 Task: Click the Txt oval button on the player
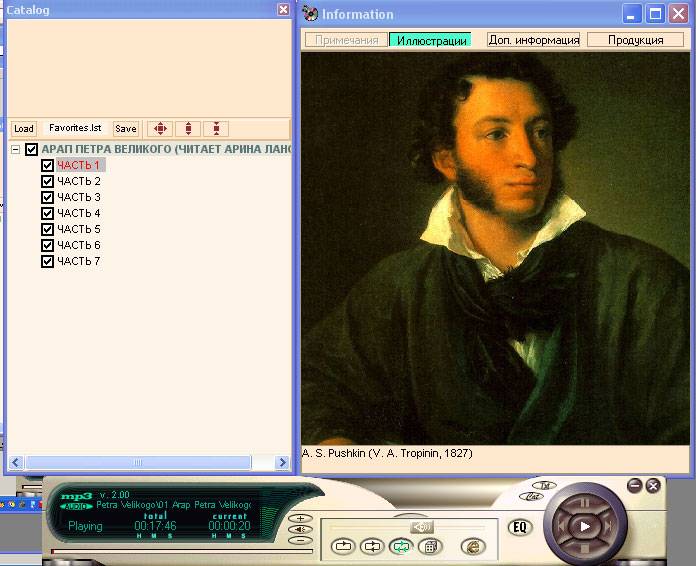(544, 485)
